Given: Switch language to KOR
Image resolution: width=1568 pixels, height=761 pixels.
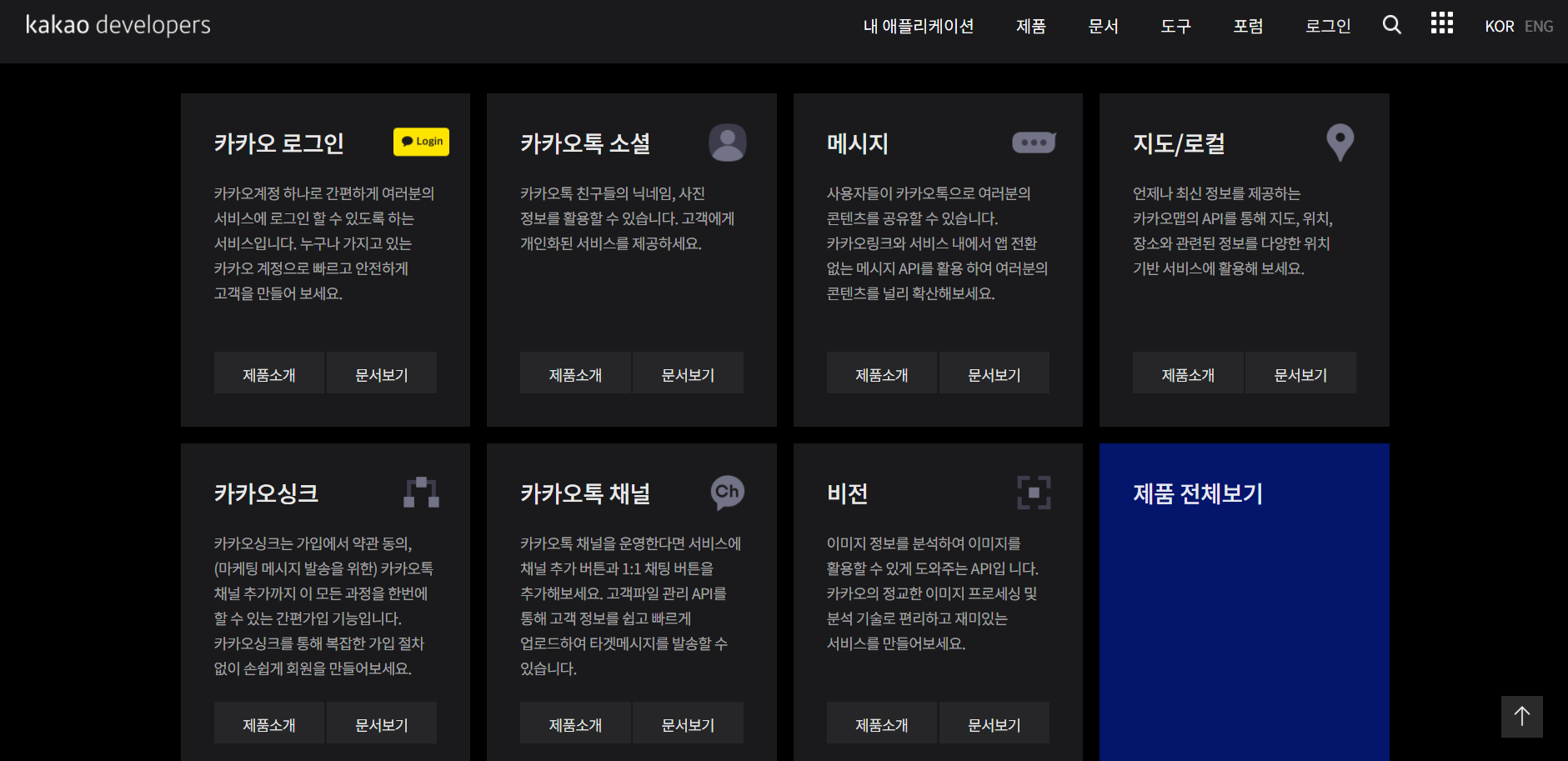Looking at the screenshot, I should 1499,26.
